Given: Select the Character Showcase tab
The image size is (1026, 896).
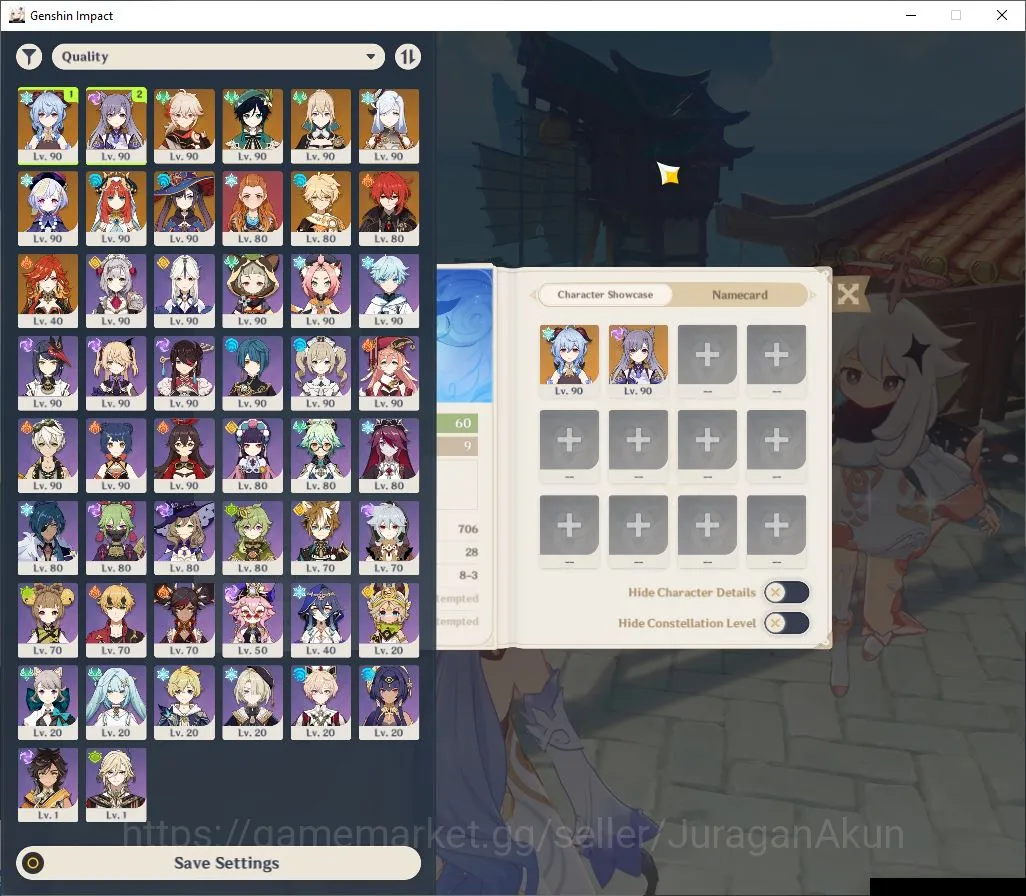Looking at the screenshot, I should tap(605, 295).
